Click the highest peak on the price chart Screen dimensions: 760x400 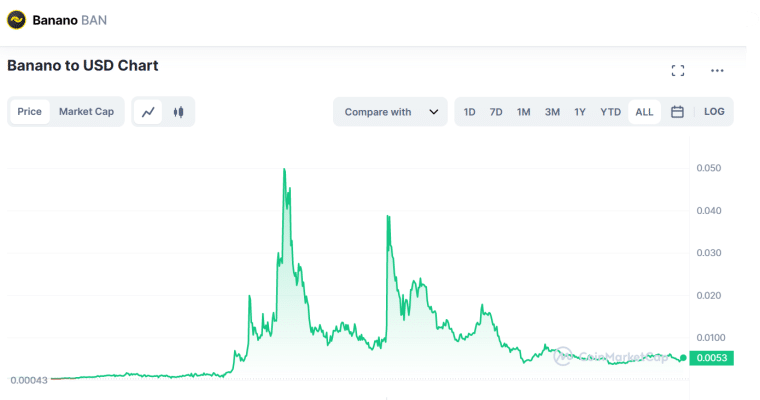tap(285, 170)
